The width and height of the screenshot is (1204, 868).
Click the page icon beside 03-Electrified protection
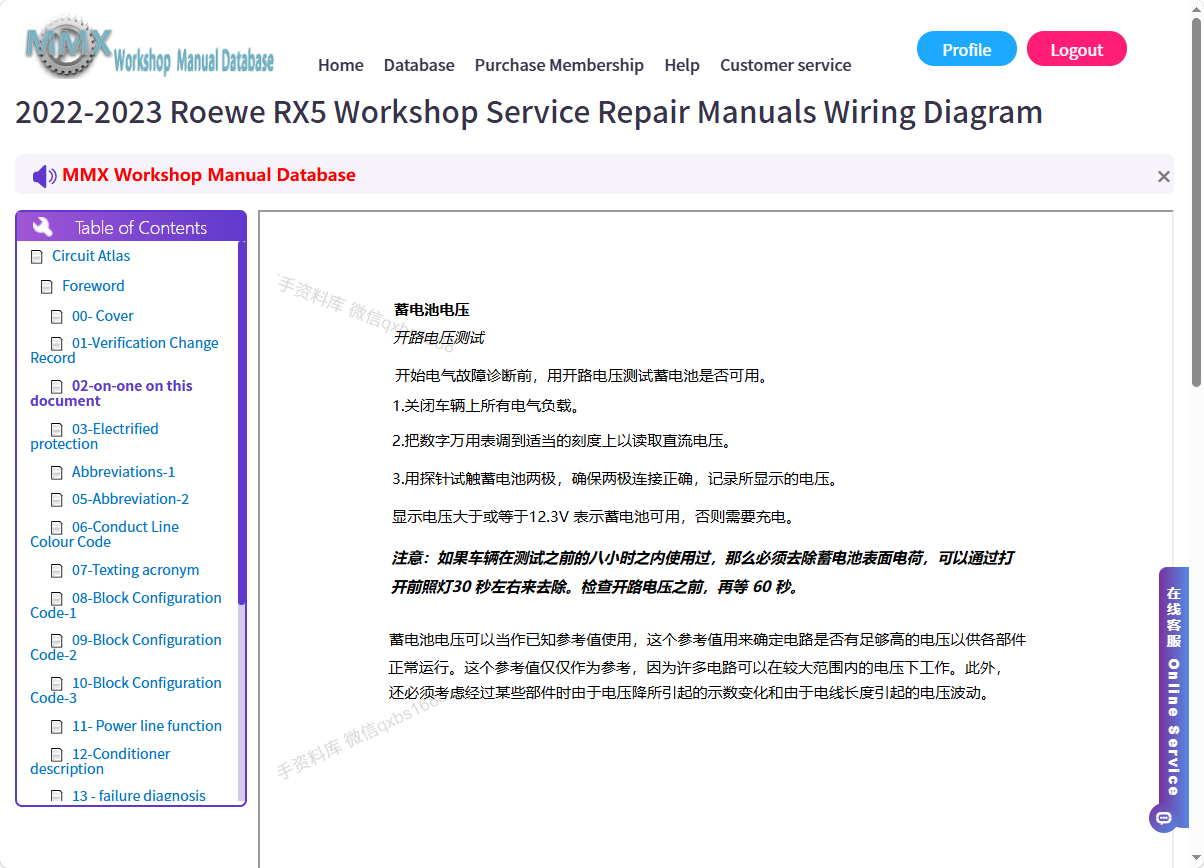click(x=57, y=430)
